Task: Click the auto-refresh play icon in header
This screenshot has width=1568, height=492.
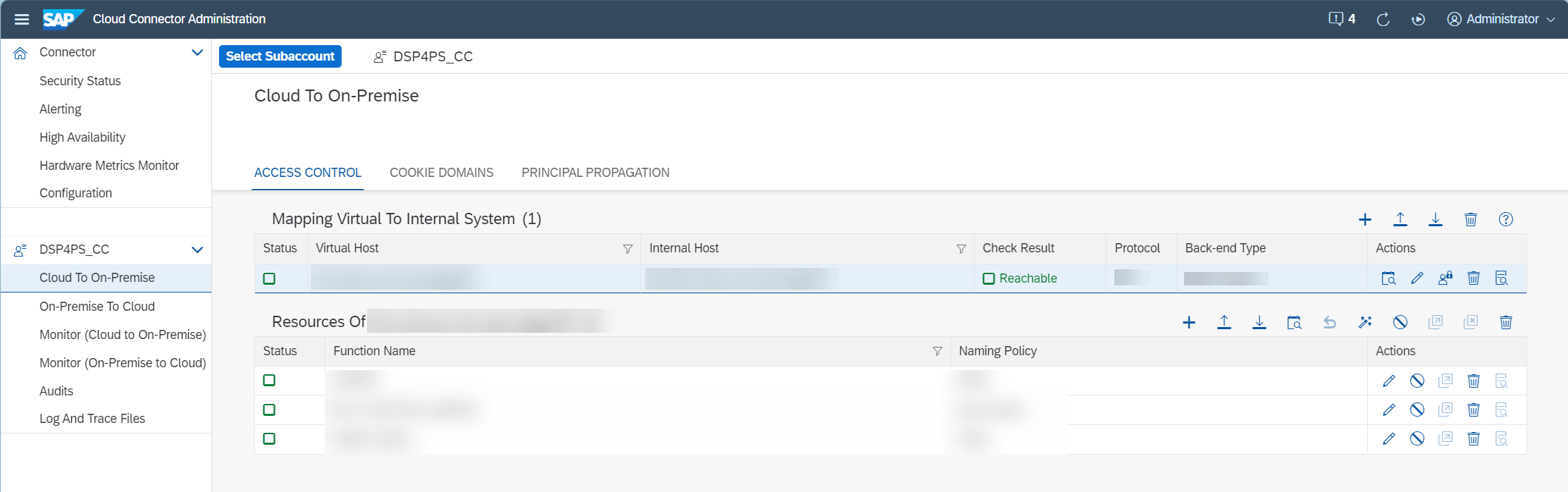Action: coord(1418,19)
